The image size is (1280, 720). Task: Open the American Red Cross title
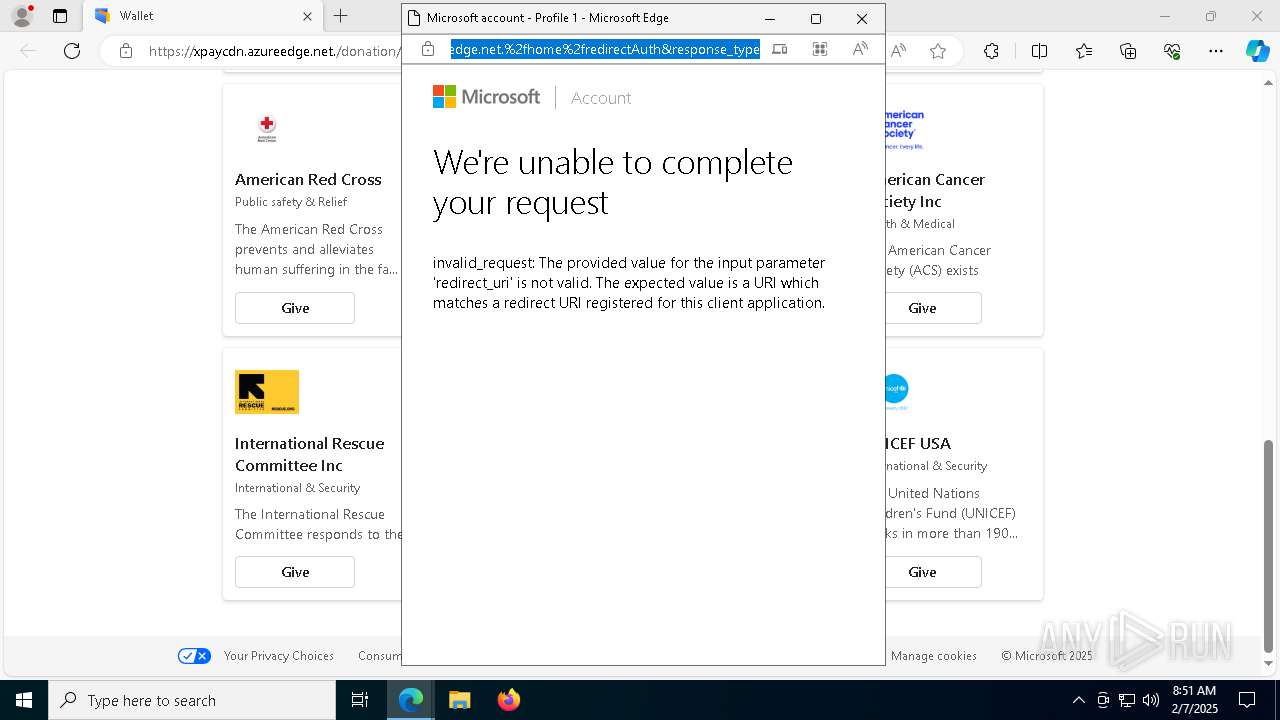308,180
